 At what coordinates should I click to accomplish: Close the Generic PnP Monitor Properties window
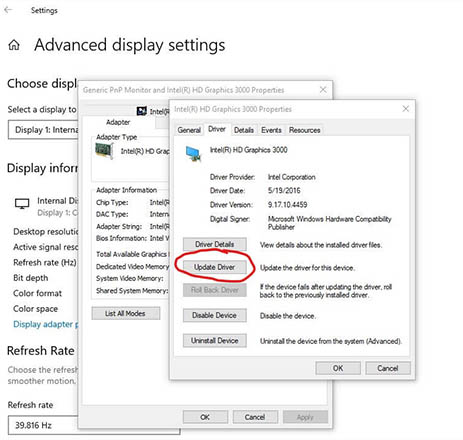[x=323, y=90]
